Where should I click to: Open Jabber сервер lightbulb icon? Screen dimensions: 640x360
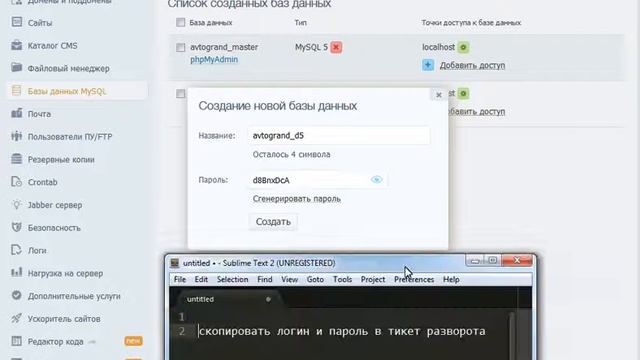point(17,204)
